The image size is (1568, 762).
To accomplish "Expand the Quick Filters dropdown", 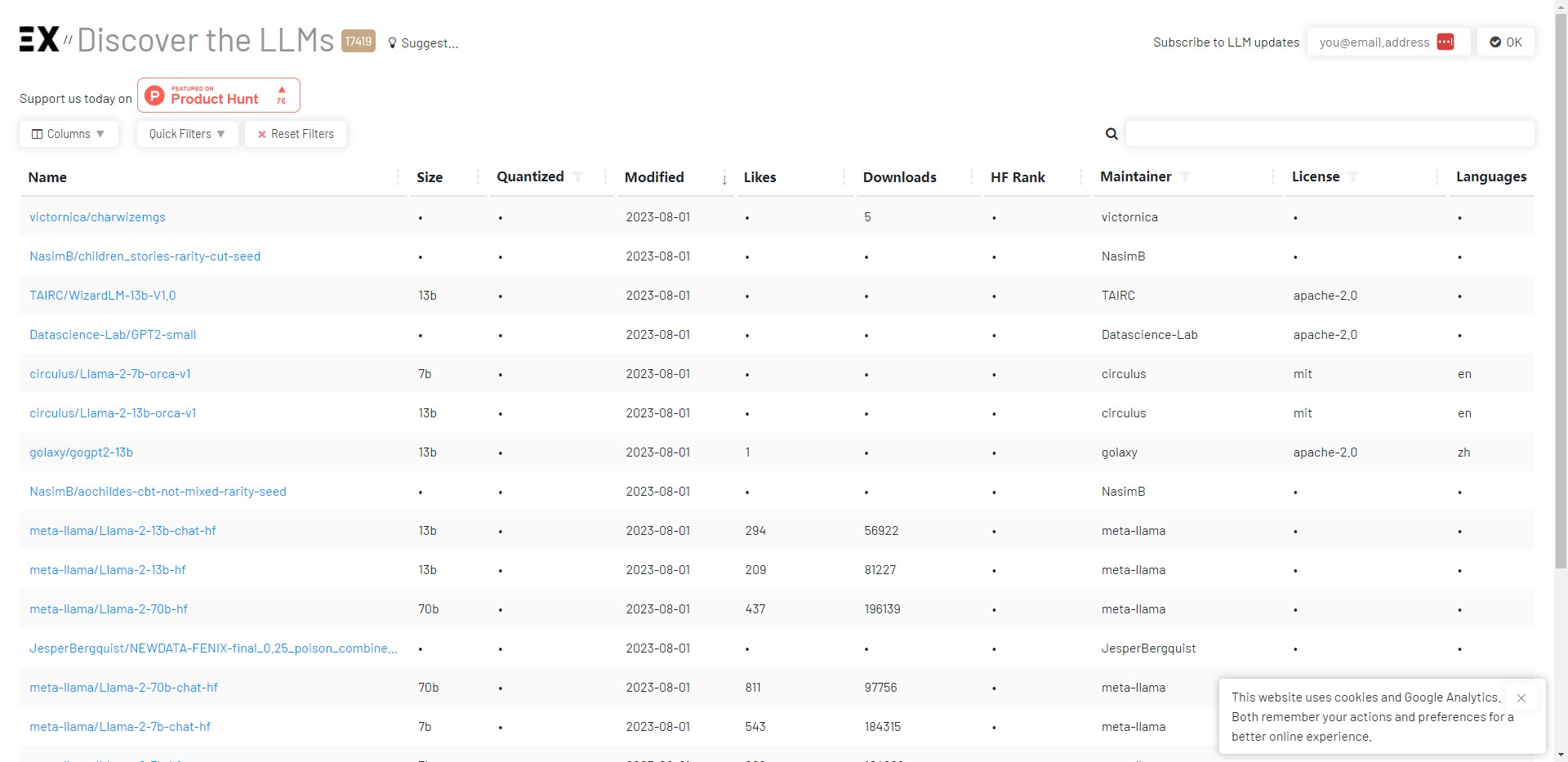I will point(187,134).
